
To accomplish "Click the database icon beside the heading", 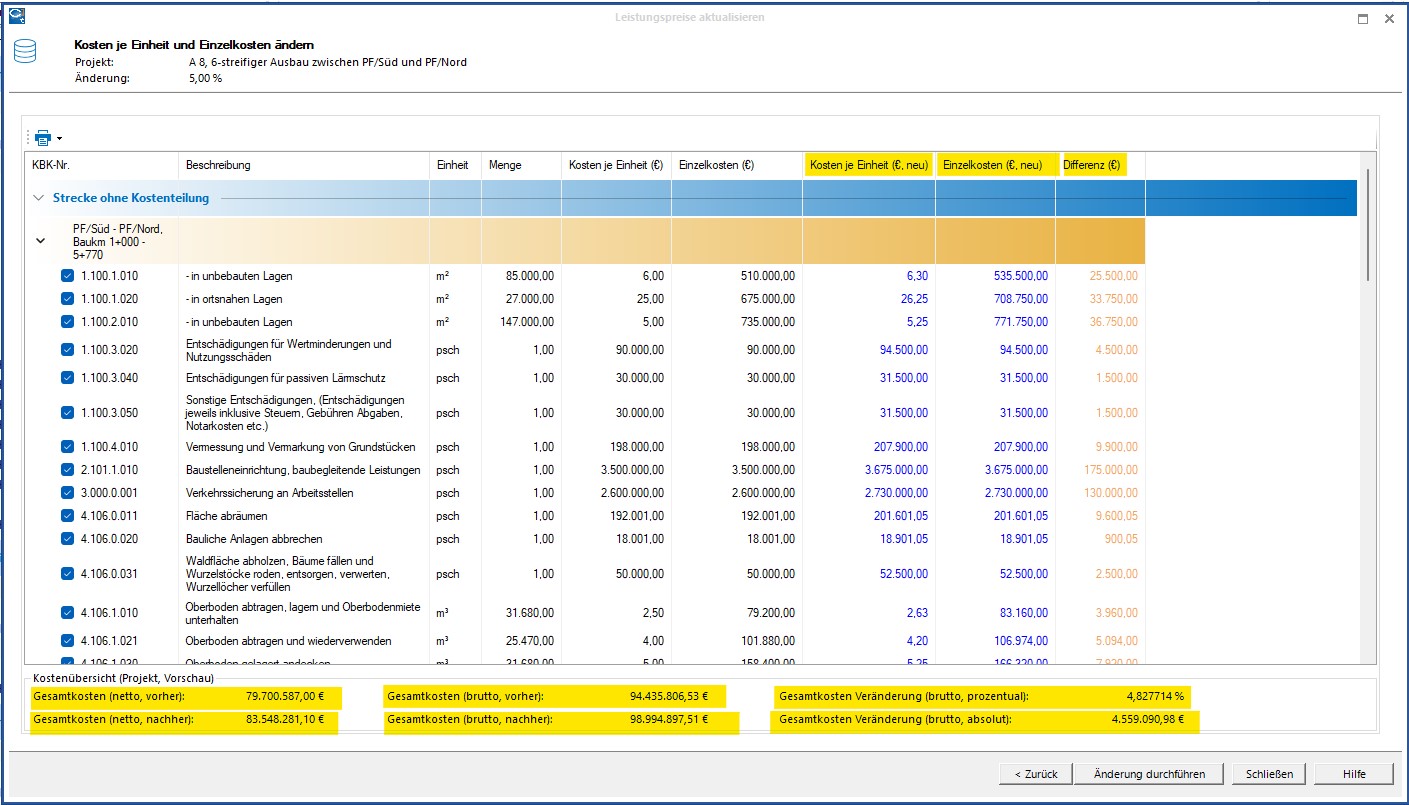I will pos(25,52).
